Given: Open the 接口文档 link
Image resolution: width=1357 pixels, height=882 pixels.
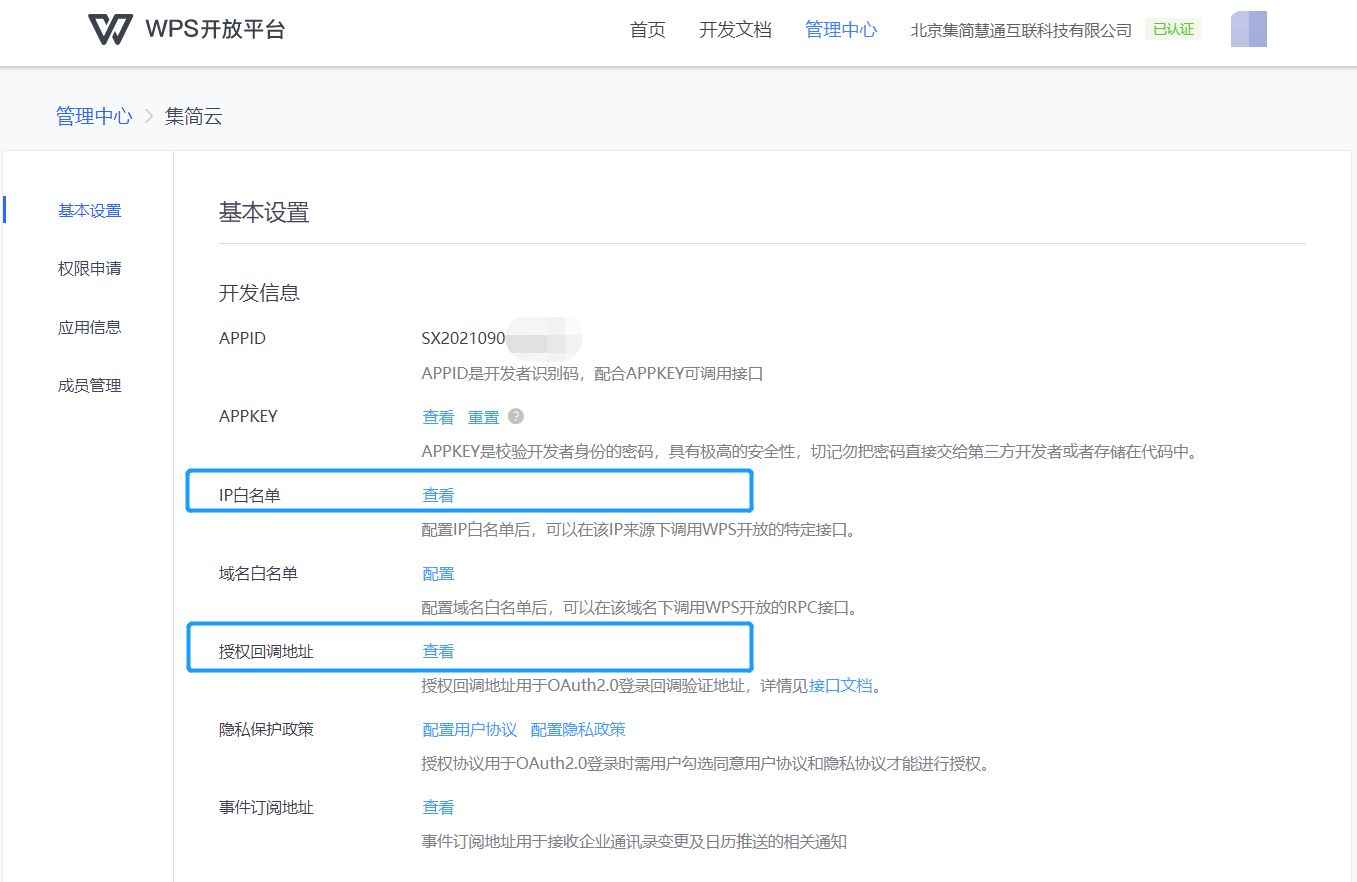Looking at the screenshot, I should click(x=840, y=686).
